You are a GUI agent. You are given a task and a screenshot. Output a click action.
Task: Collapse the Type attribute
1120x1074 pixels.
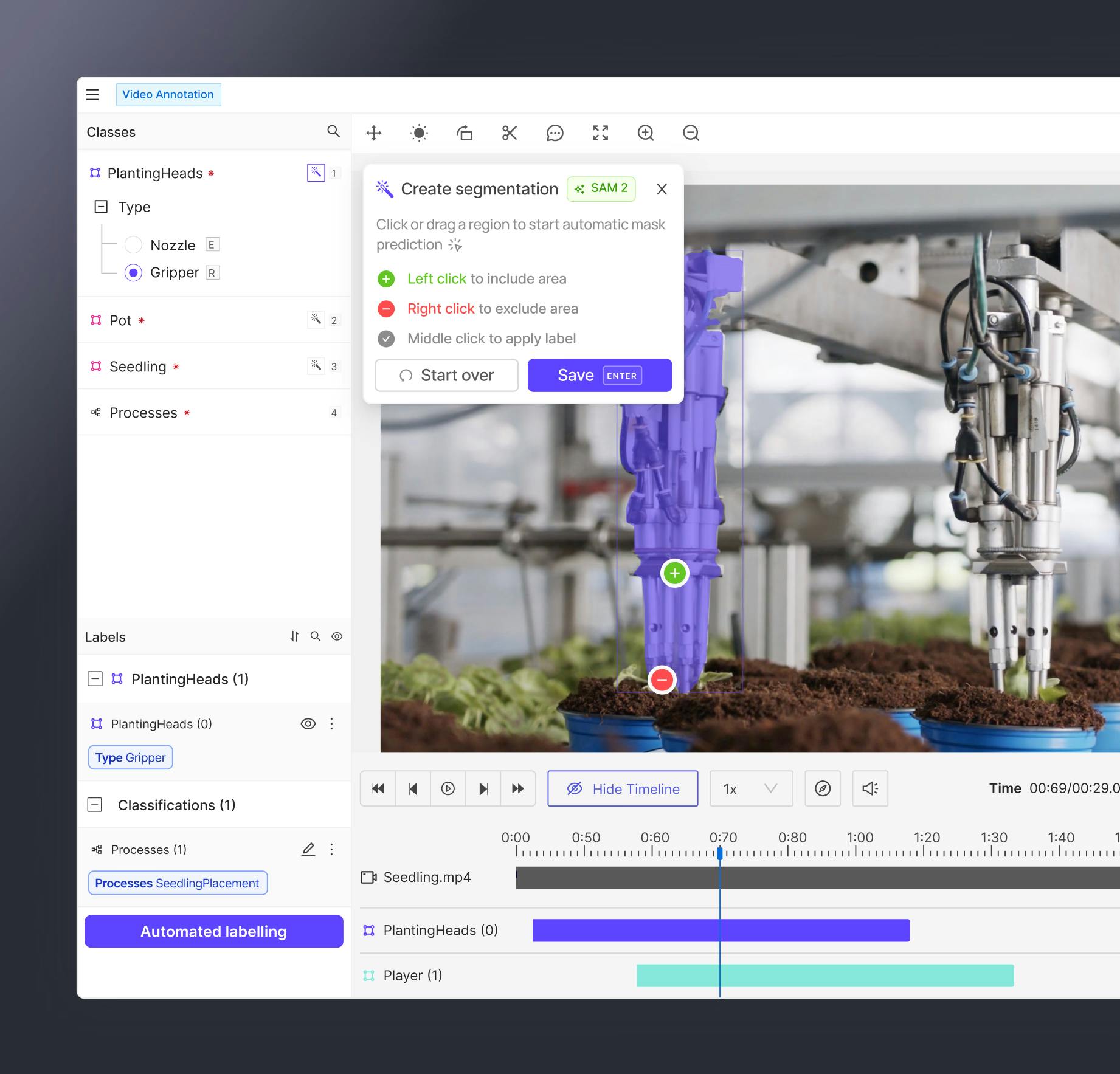tap(101, 207)
